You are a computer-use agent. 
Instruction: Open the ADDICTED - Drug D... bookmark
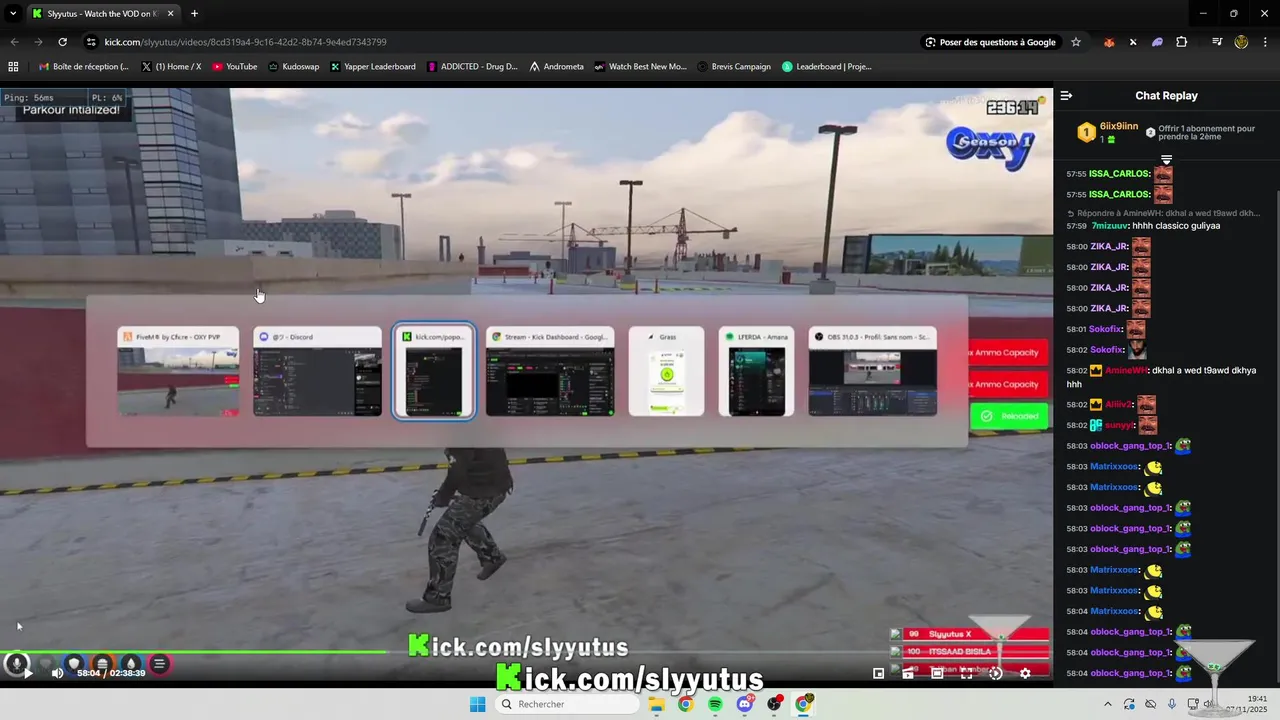473,67
